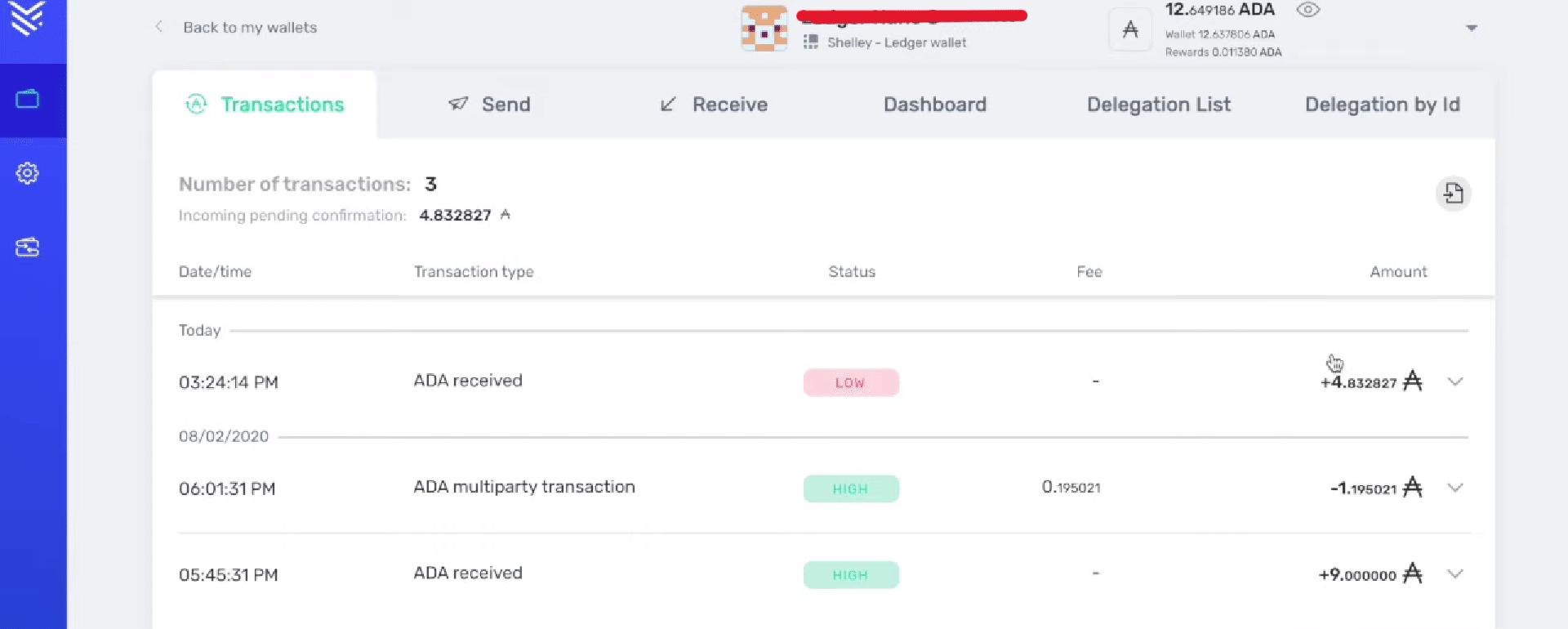Open the wallet selector dropdown arrow

point(1472,29)
